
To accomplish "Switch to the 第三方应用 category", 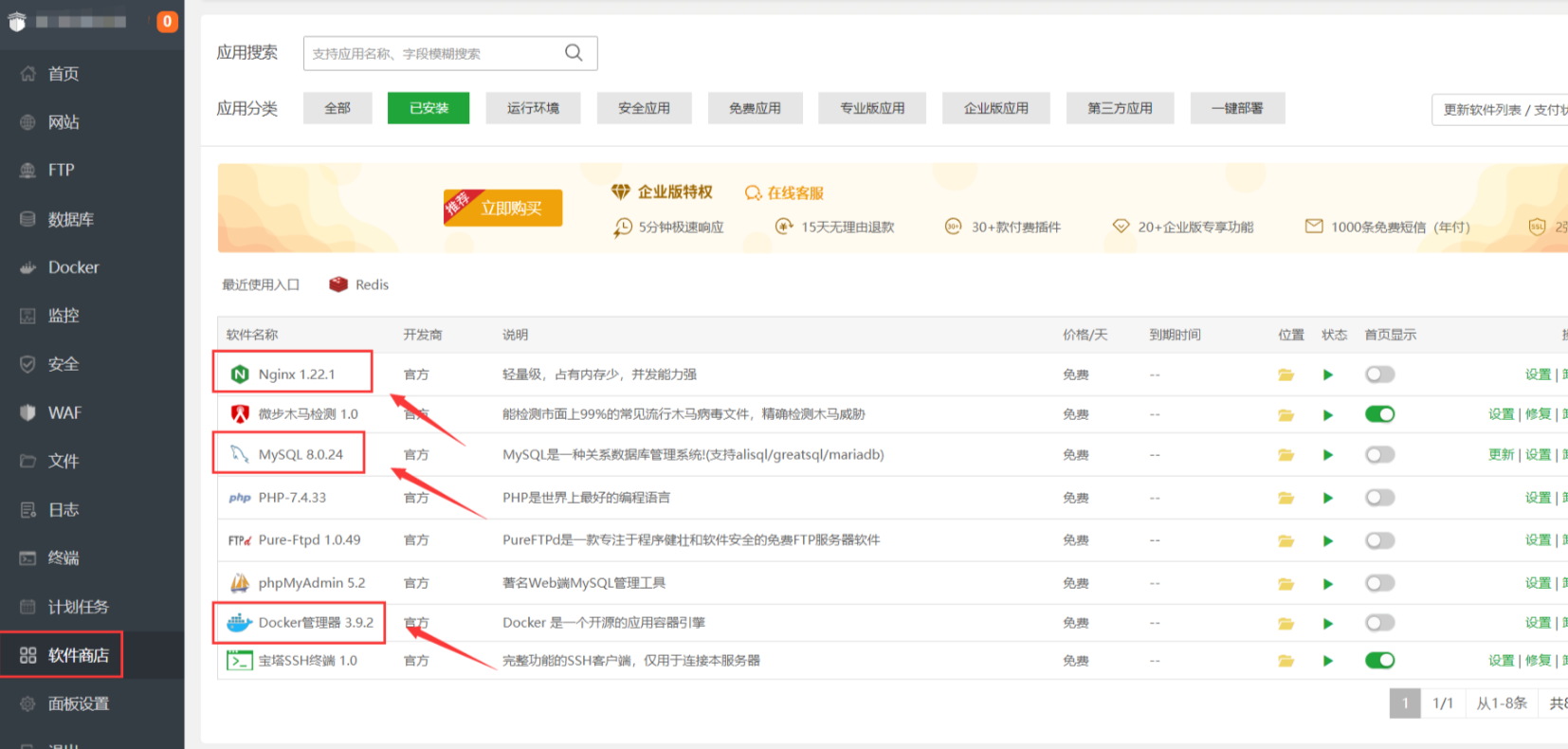I will (x=1121, y=108).
